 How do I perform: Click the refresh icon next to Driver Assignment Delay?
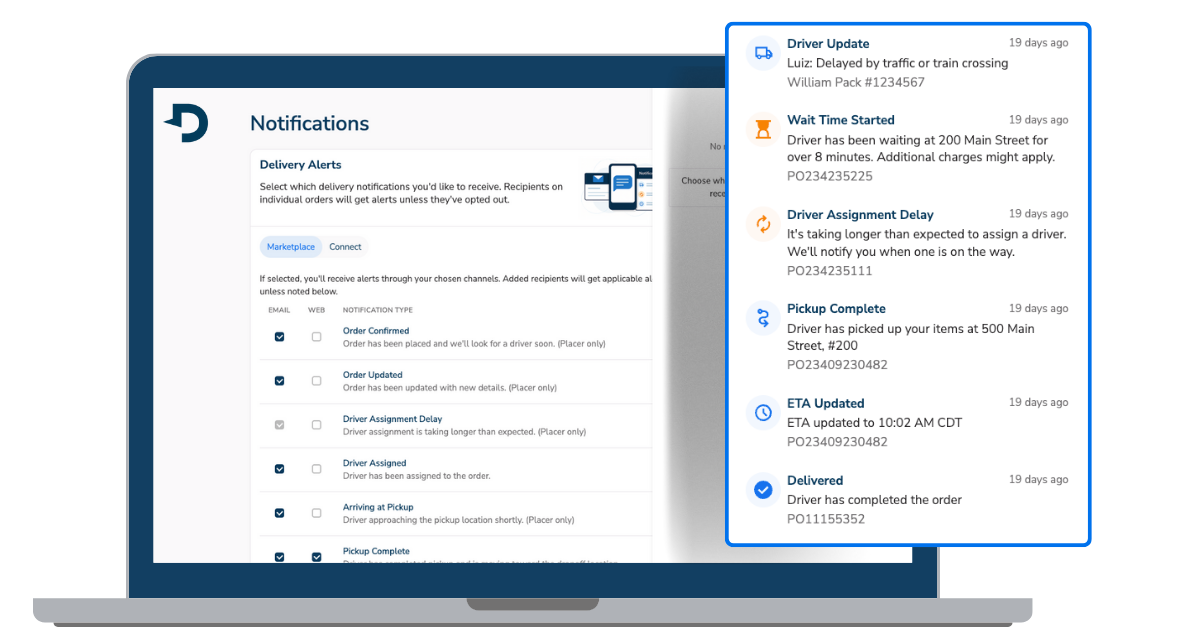[762, 224]
